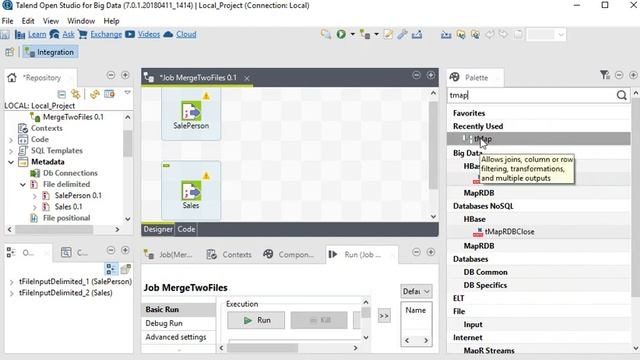Open the Default context dropdown
Image resolution: width=640 pixels, height=360 pixels.
(416, 291)
